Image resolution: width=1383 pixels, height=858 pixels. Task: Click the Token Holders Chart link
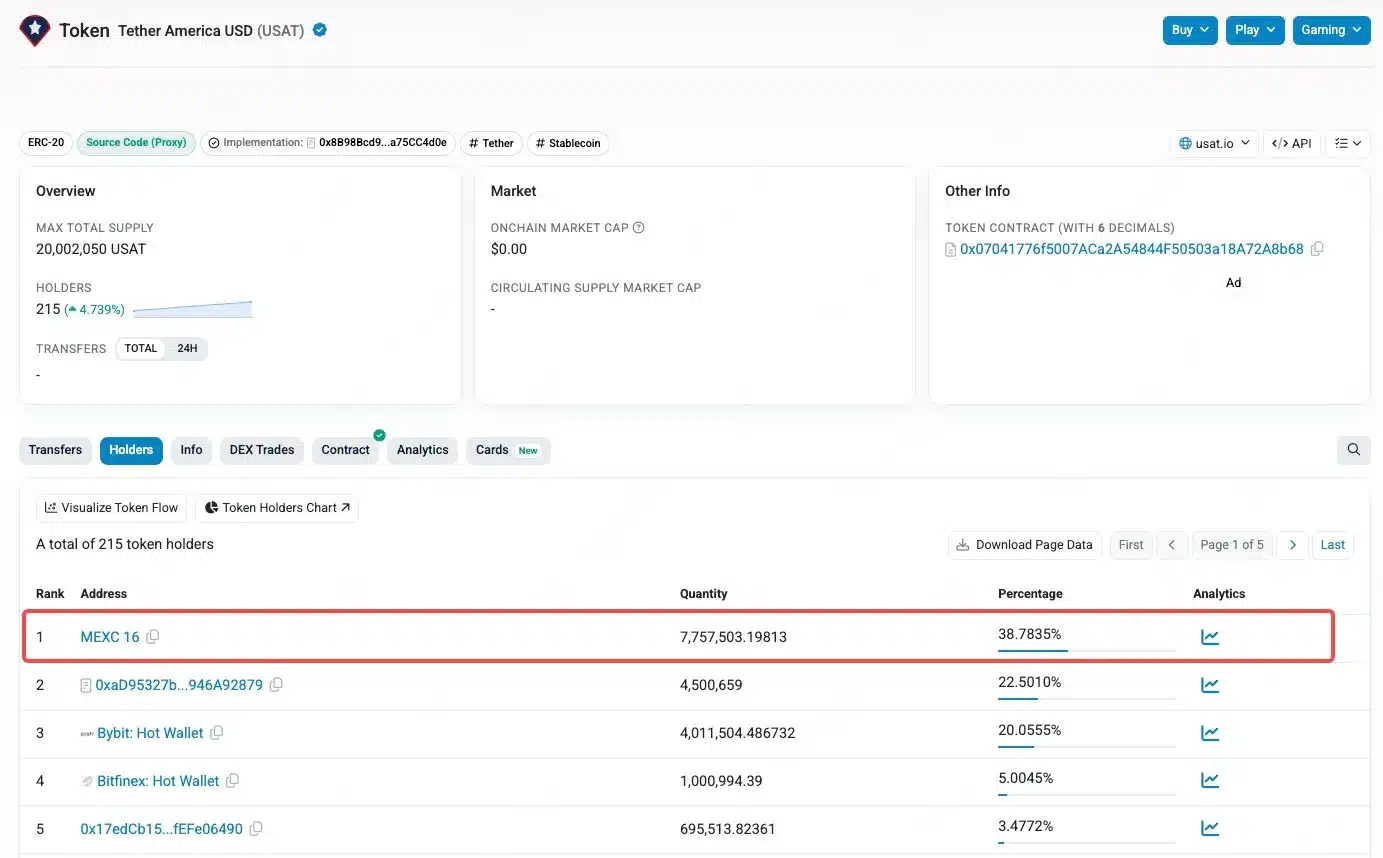pos(277,507)
